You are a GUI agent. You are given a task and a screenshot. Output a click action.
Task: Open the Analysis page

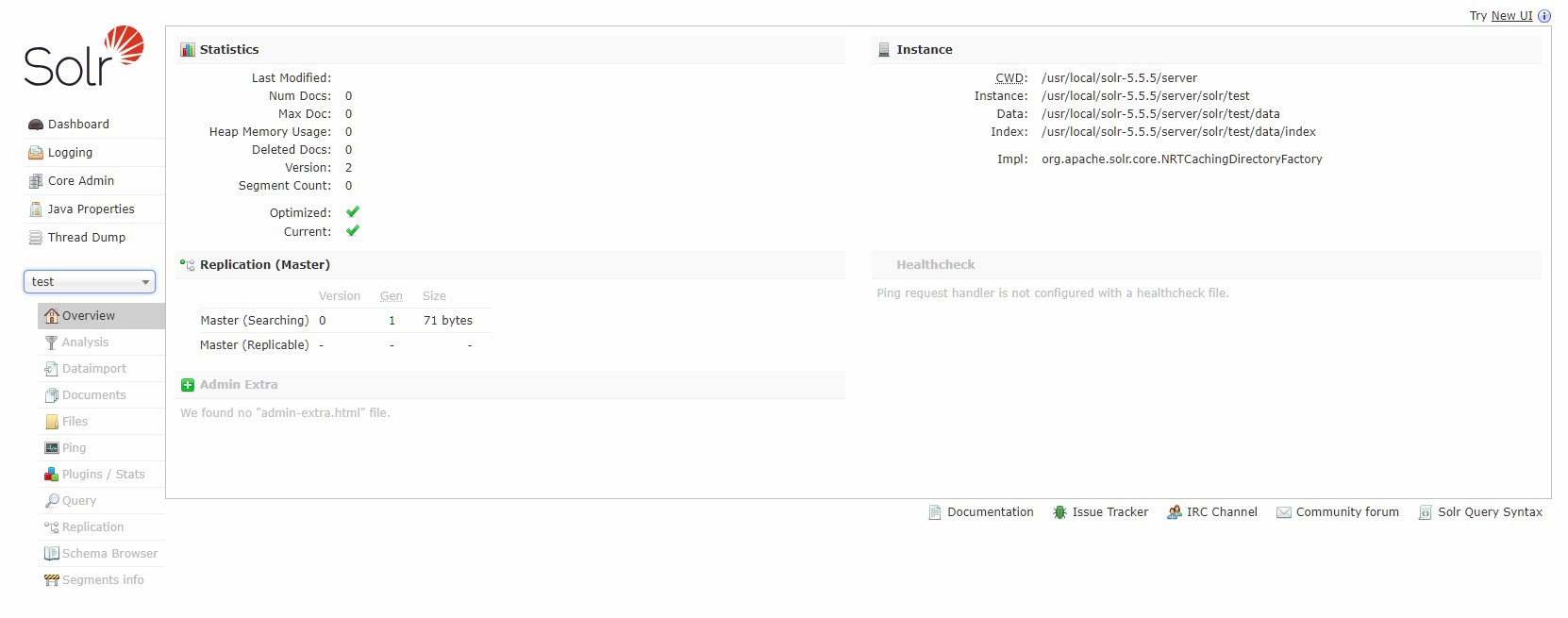tap(85, 342)
